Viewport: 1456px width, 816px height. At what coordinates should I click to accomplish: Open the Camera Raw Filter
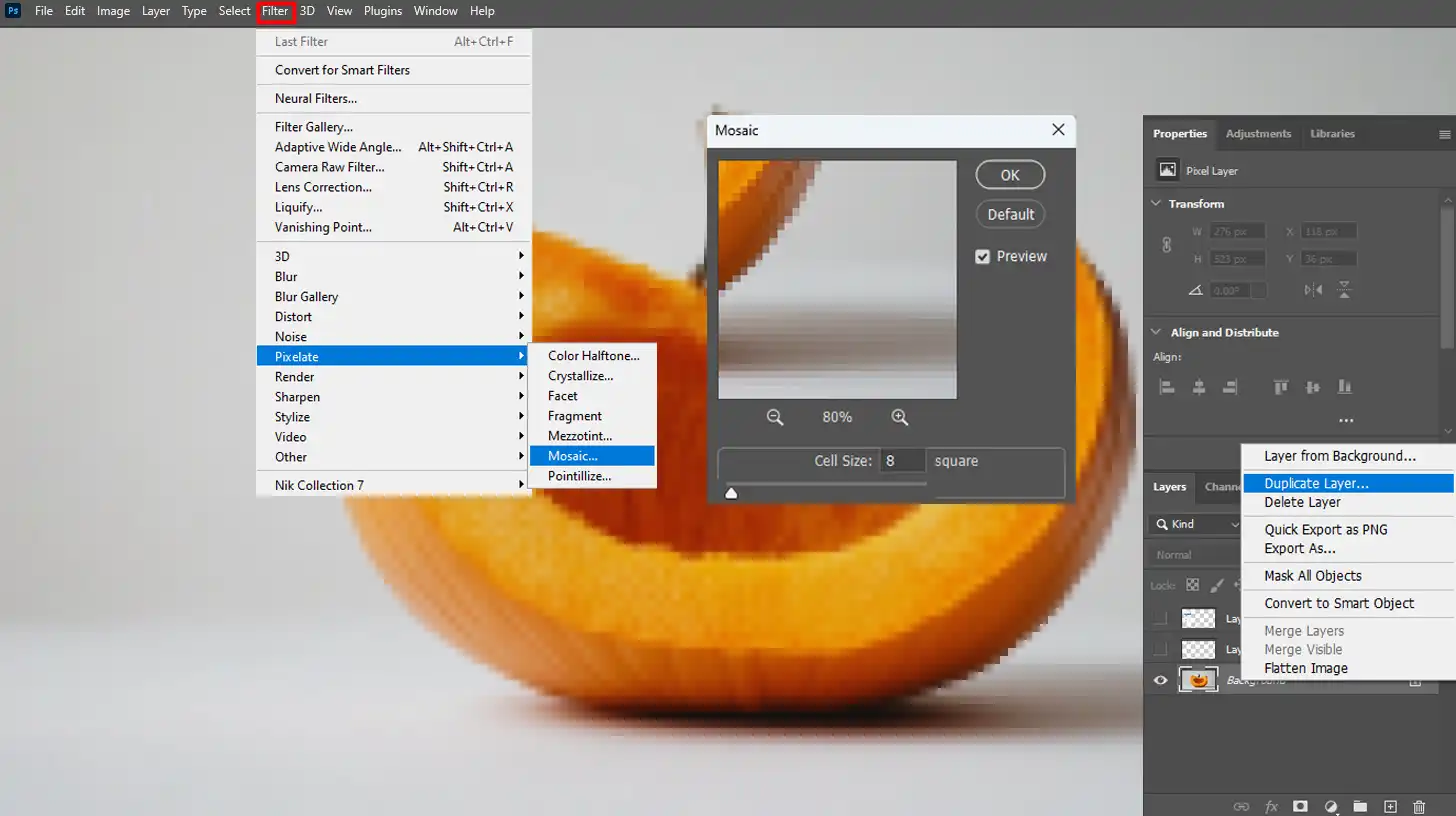click(x=394, y=167)
